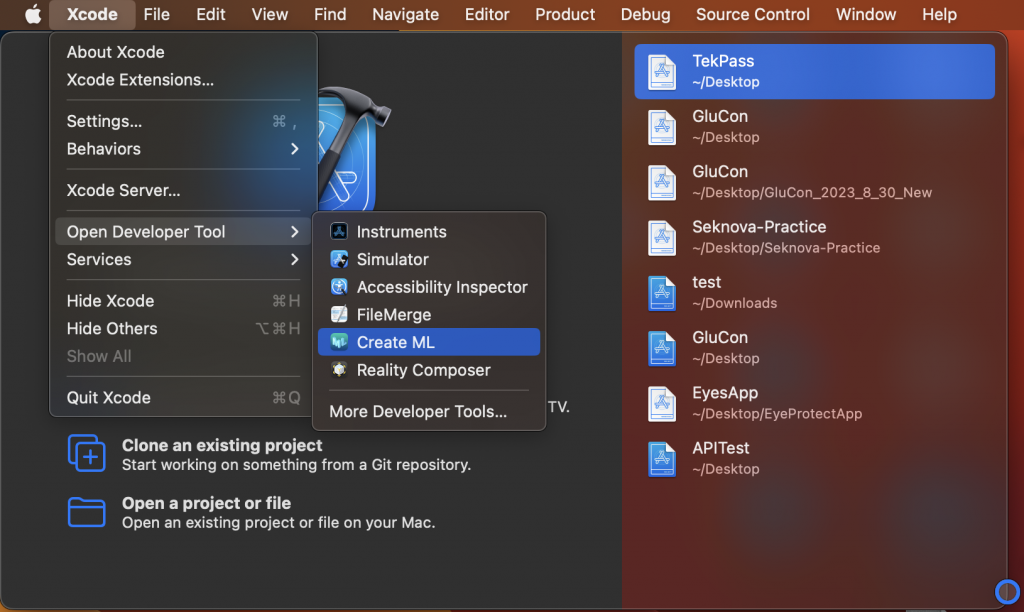This screenshot has width=1024, height=612.
Task: Click the Open a project folder icon
Action: (x=86, y=511)
